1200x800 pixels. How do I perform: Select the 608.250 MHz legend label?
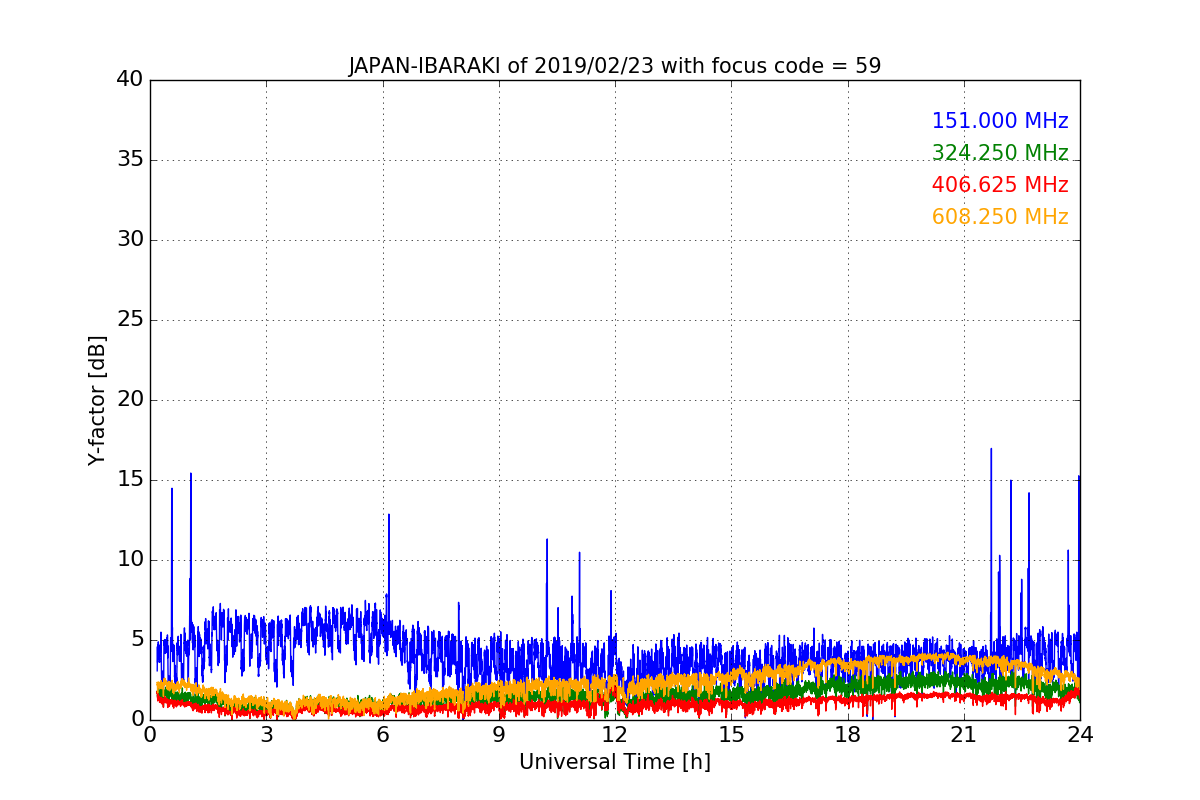pos(1000,217)
